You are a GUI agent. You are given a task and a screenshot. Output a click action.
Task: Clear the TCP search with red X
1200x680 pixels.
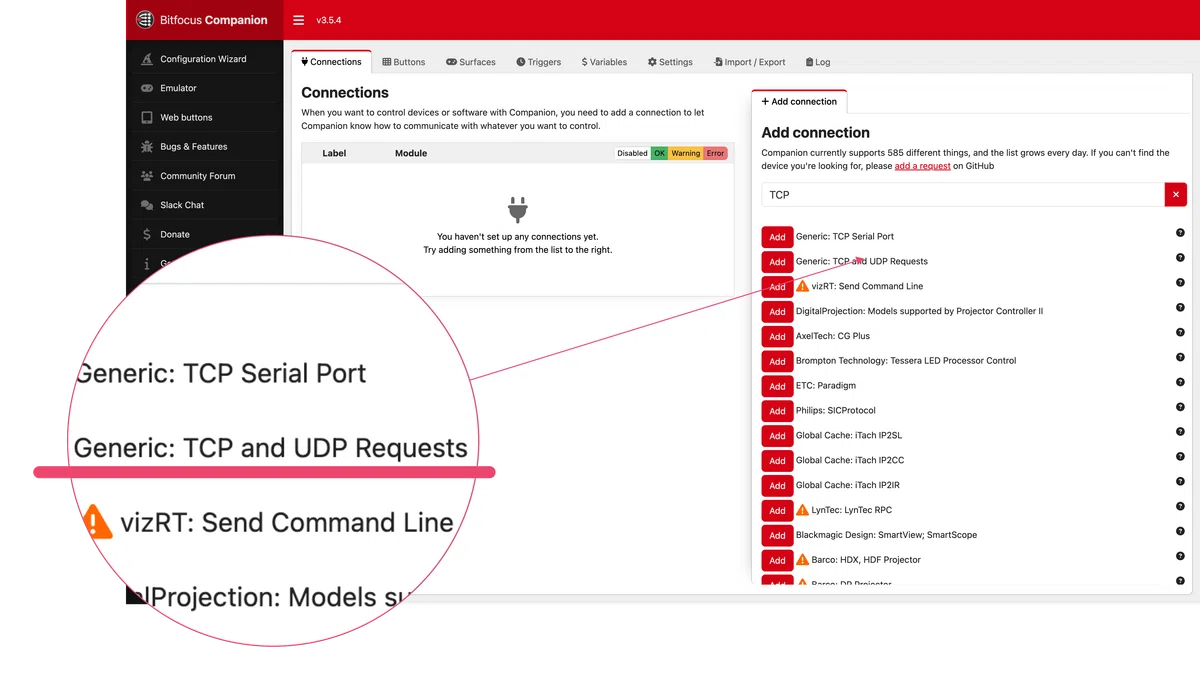[x=1176, y=195]
